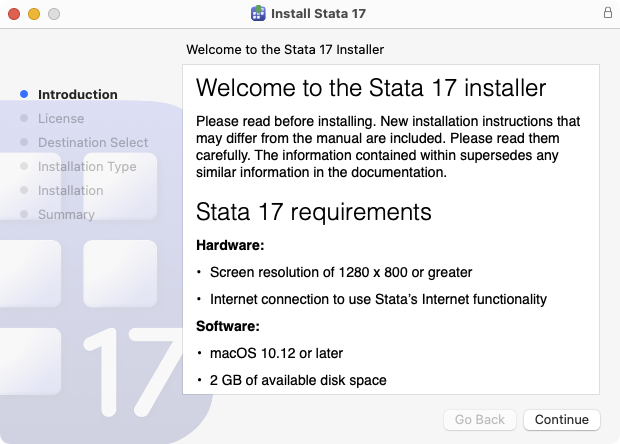Select the License step in sidebar
The height and width of the screenshot is (444, 620).
point(61,119)
